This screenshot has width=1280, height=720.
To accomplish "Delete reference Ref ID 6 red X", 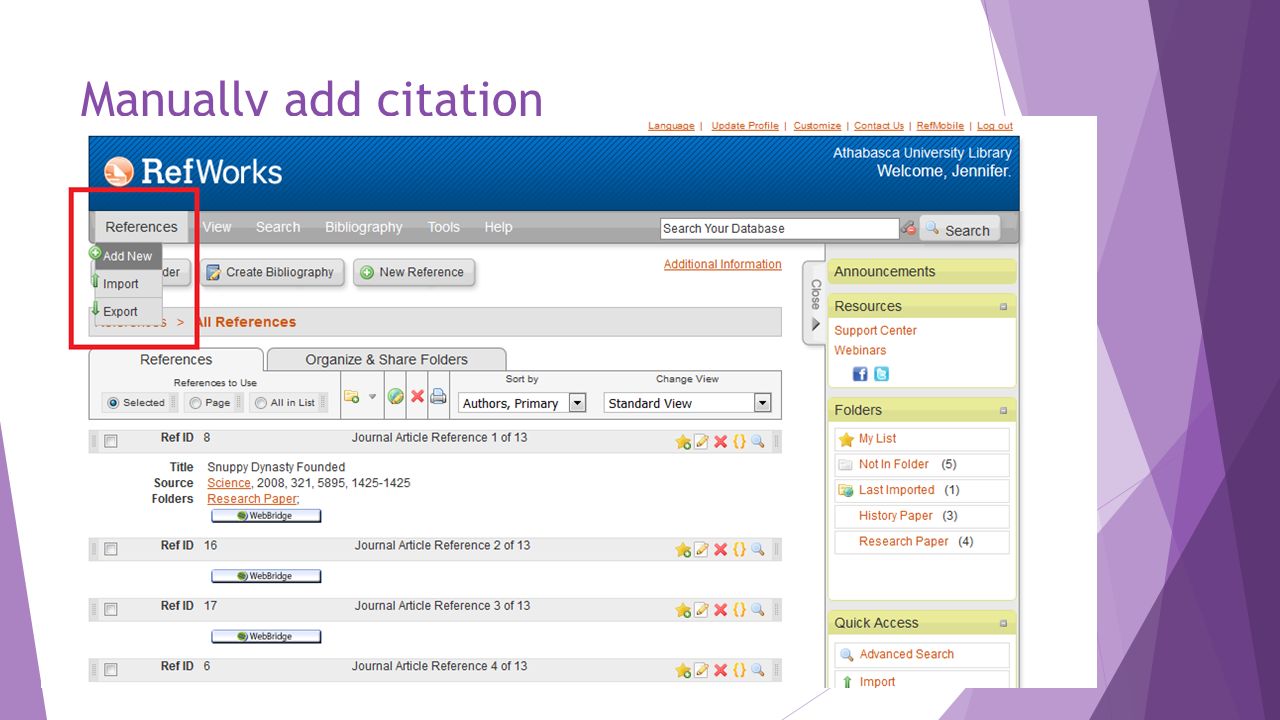I will [720, 670].
